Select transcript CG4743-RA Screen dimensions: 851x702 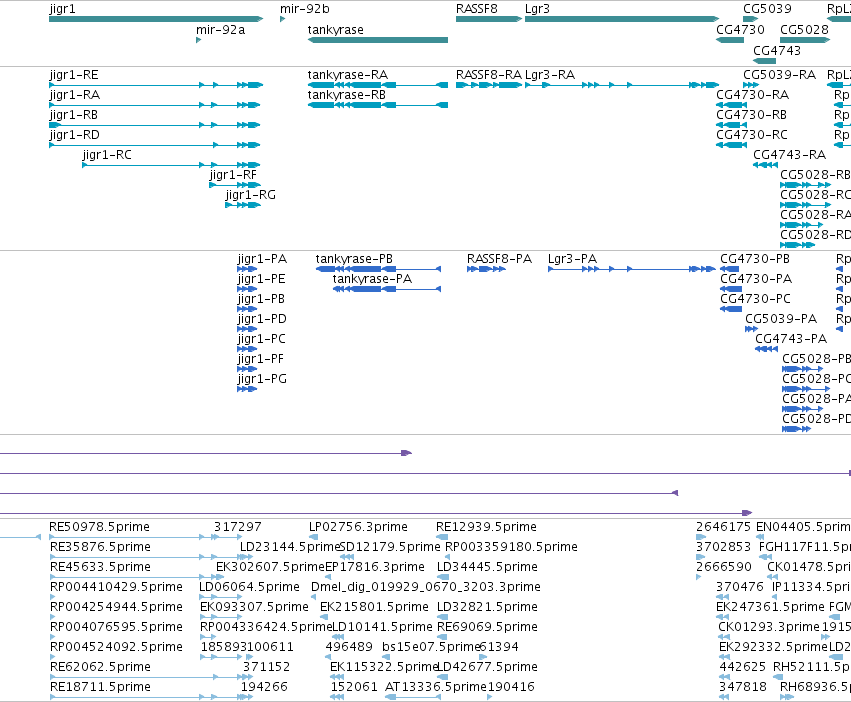point(765,165)
